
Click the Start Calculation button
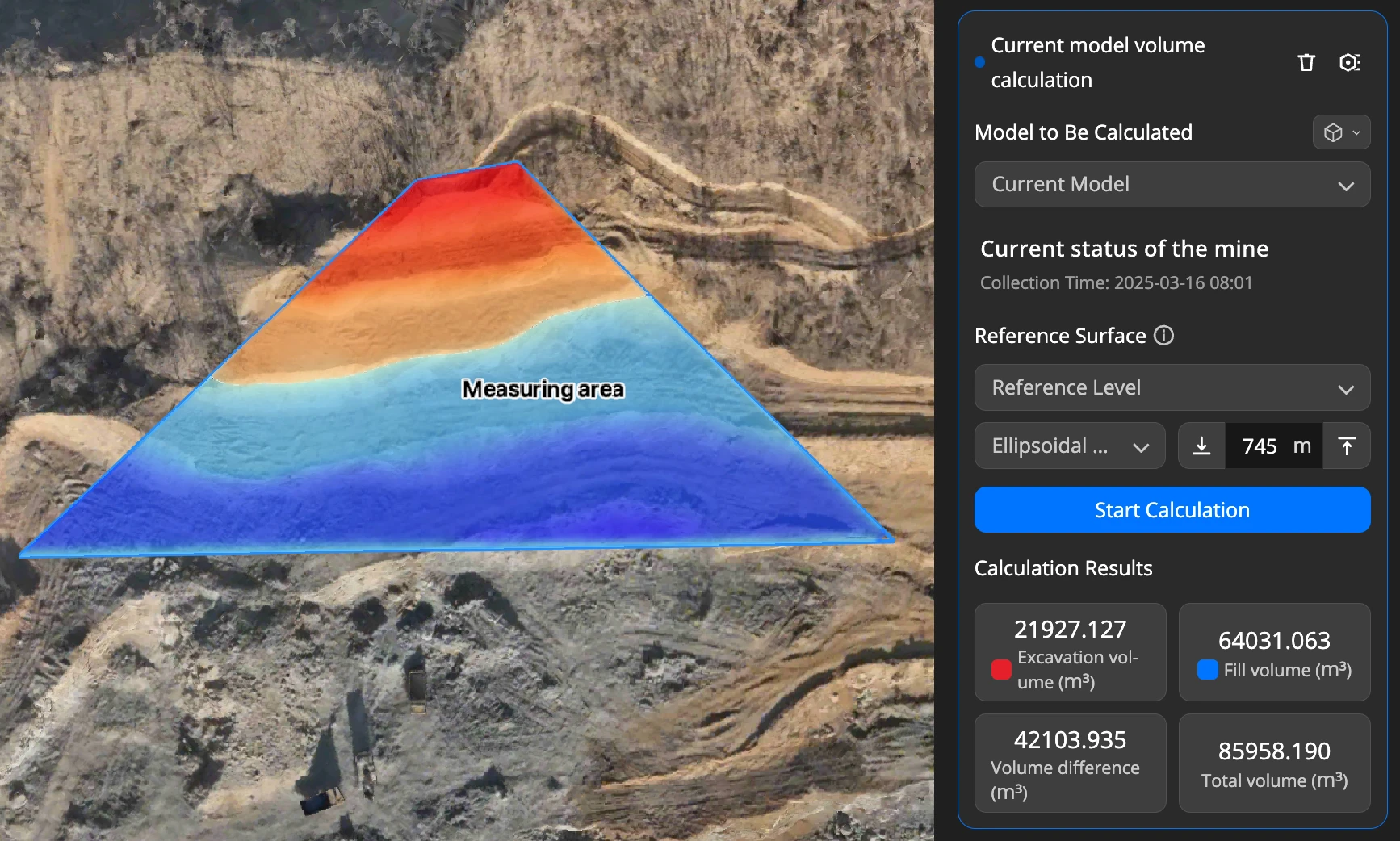pyautogui.click(x=1172, y=509)
